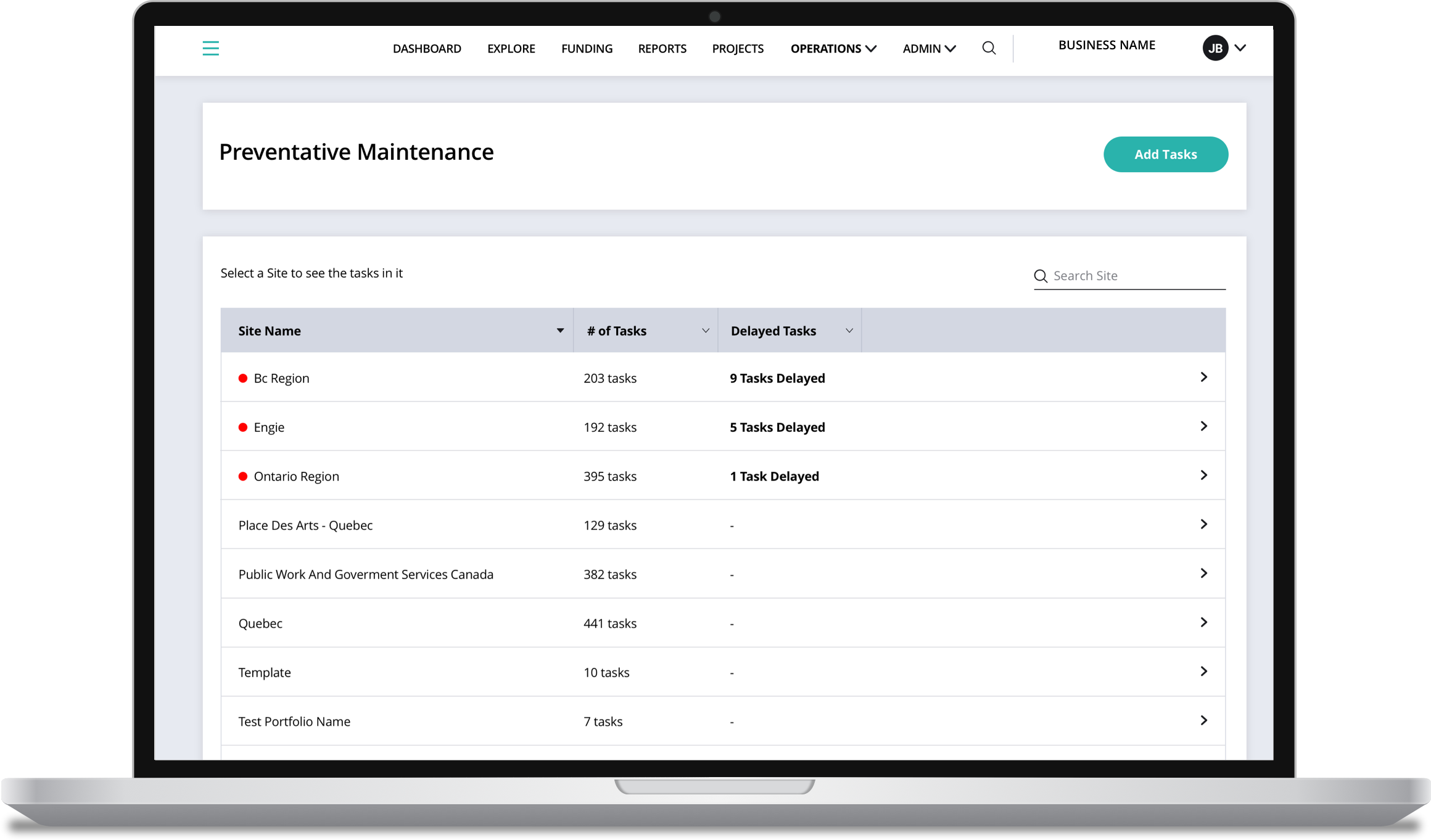Viewport: 1431px width, 840px height.
Task: Click the OPERATIONS menu item
Action: [x=833, y=48]
